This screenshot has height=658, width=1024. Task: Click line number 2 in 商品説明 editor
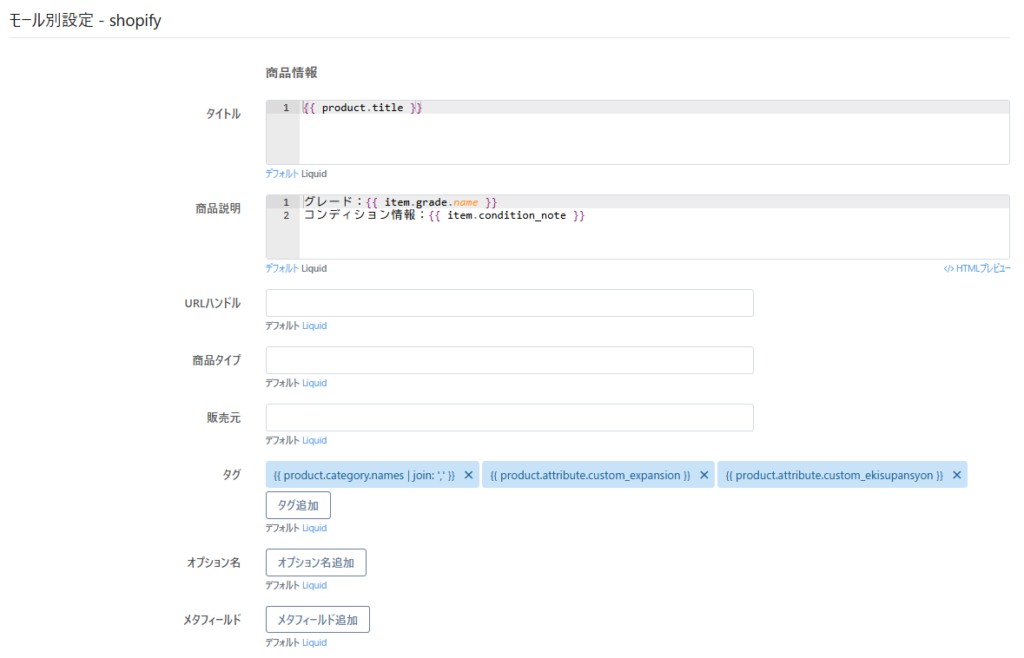pyautogui.click(x=286, y=215)
